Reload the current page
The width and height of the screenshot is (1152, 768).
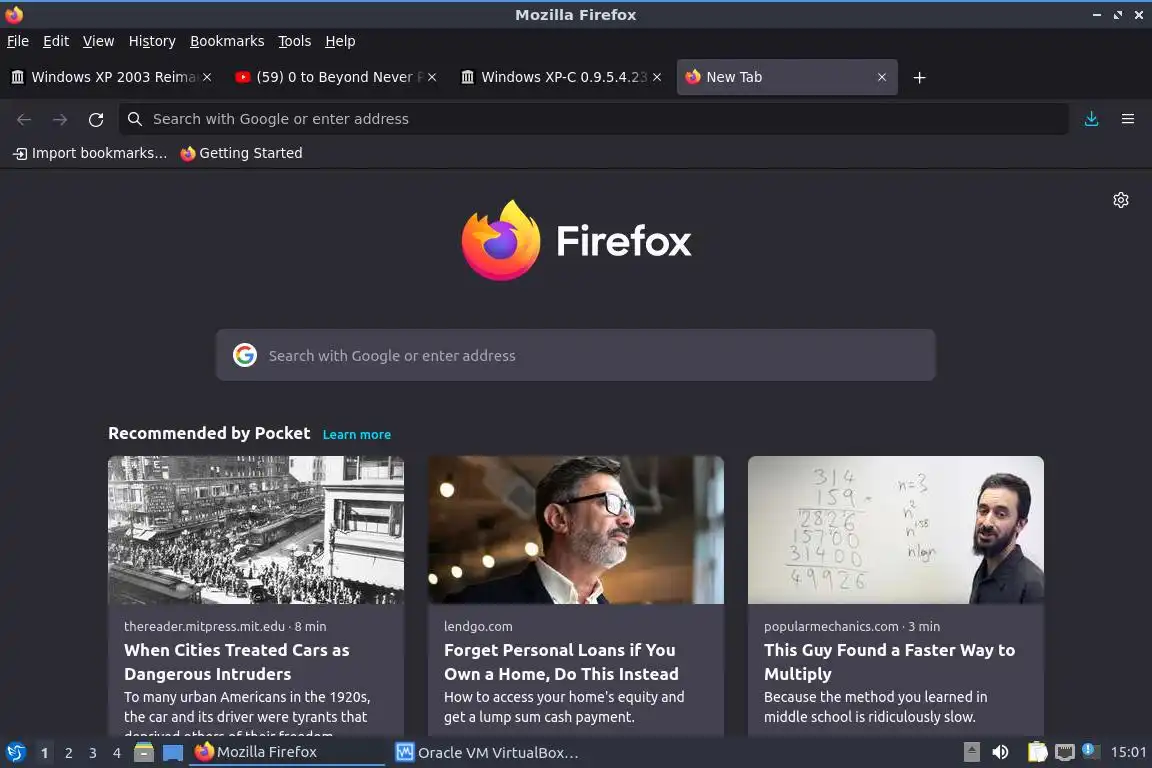click(x=96, y=119)
